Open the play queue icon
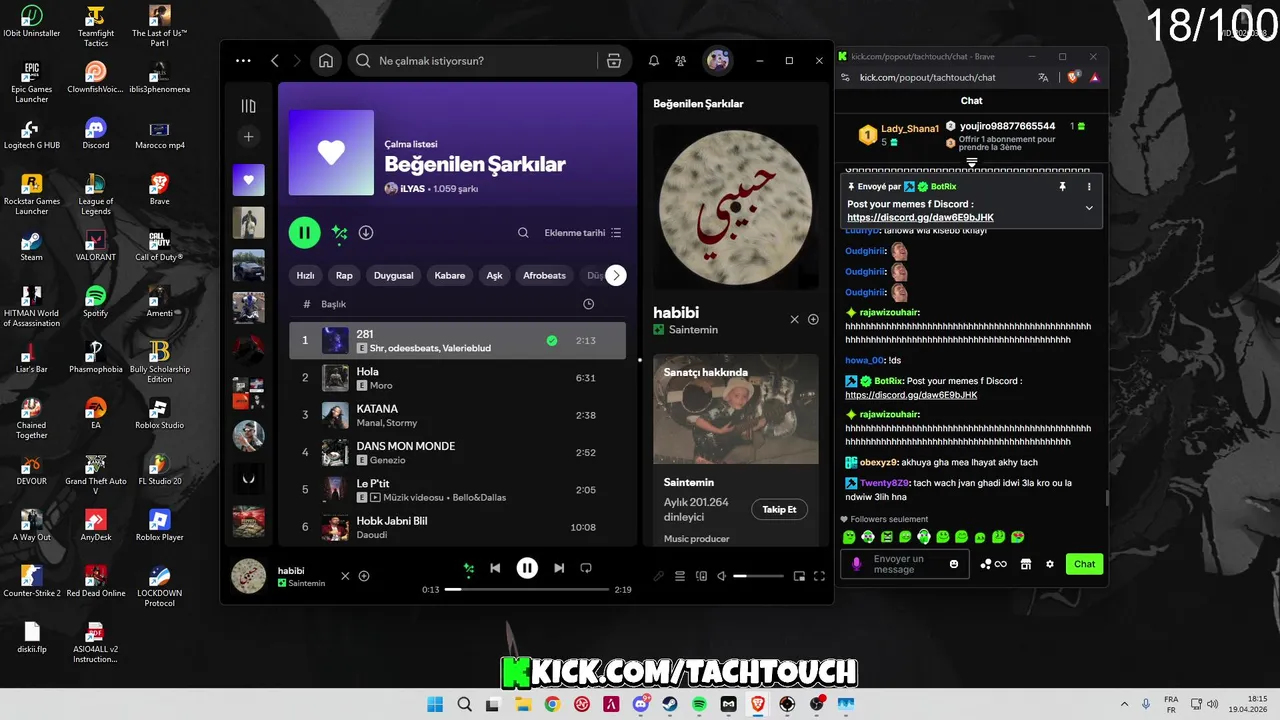This screenshot has width=1280, height=720. tap(680, 576)
